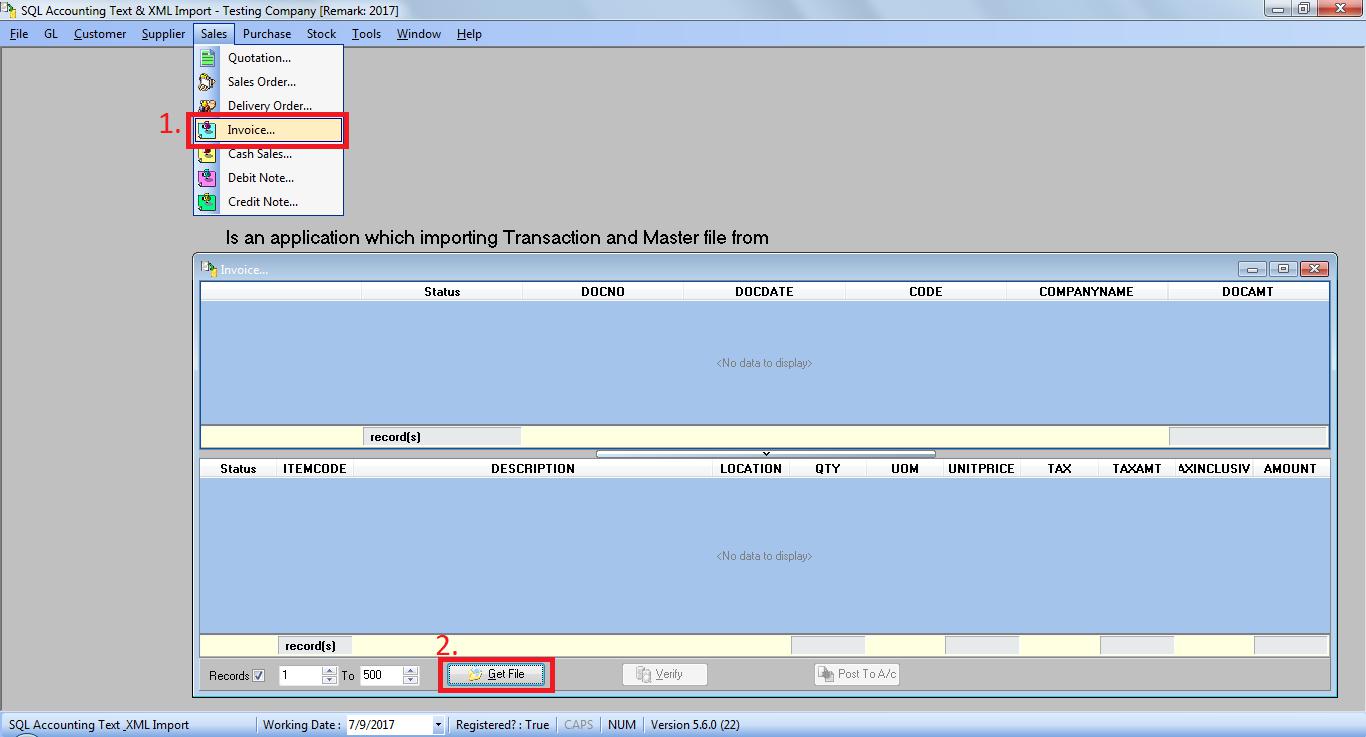Choose Cash Sales... menu entry

click(269, 154)
